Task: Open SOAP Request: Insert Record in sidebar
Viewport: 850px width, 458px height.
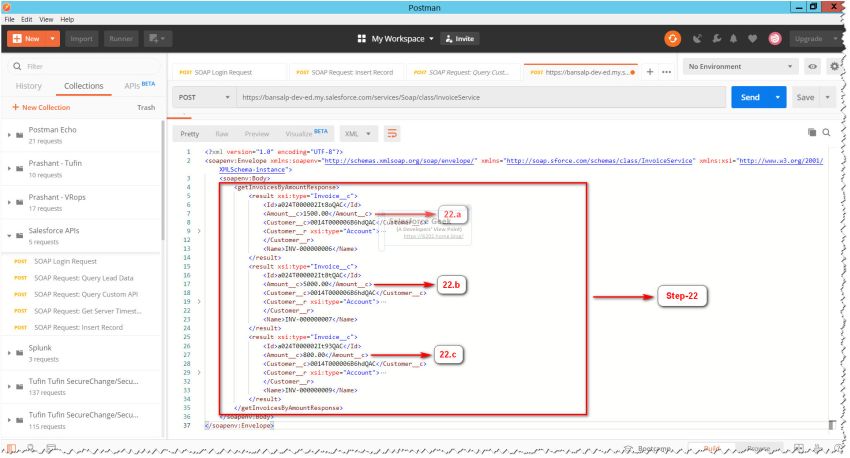Action: 81,327
